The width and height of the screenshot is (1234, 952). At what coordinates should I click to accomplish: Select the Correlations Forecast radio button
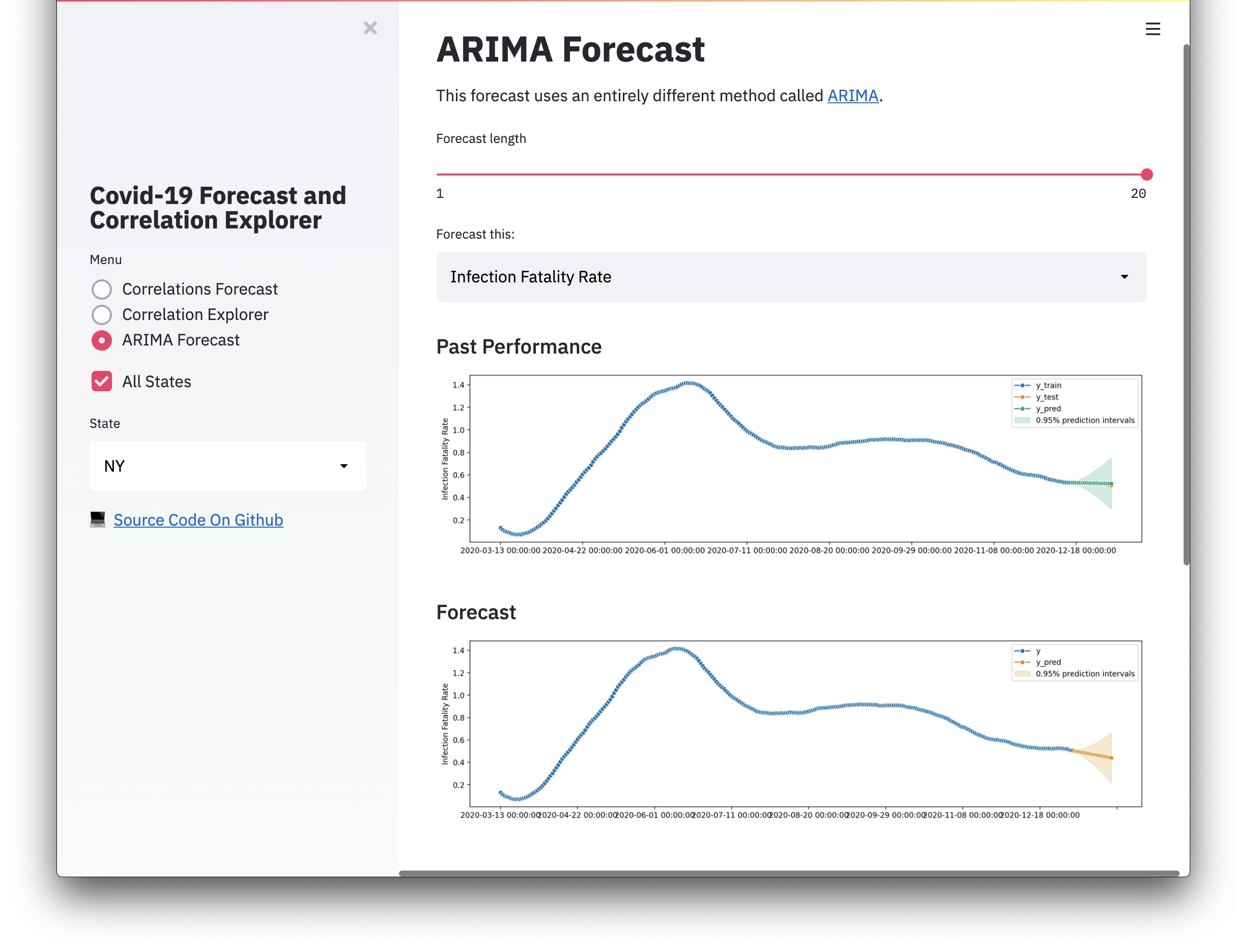[x=102, y=290]
